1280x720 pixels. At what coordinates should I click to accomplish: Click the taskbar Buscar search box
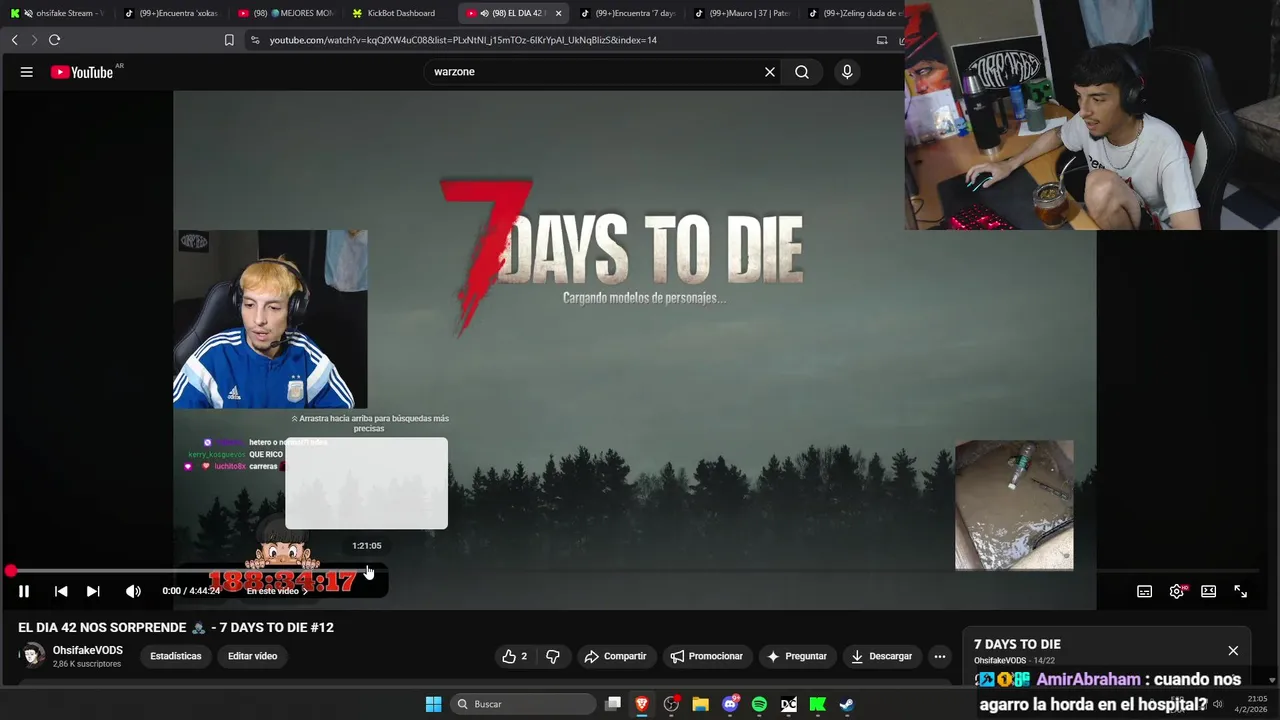click(x=522, y=704)
